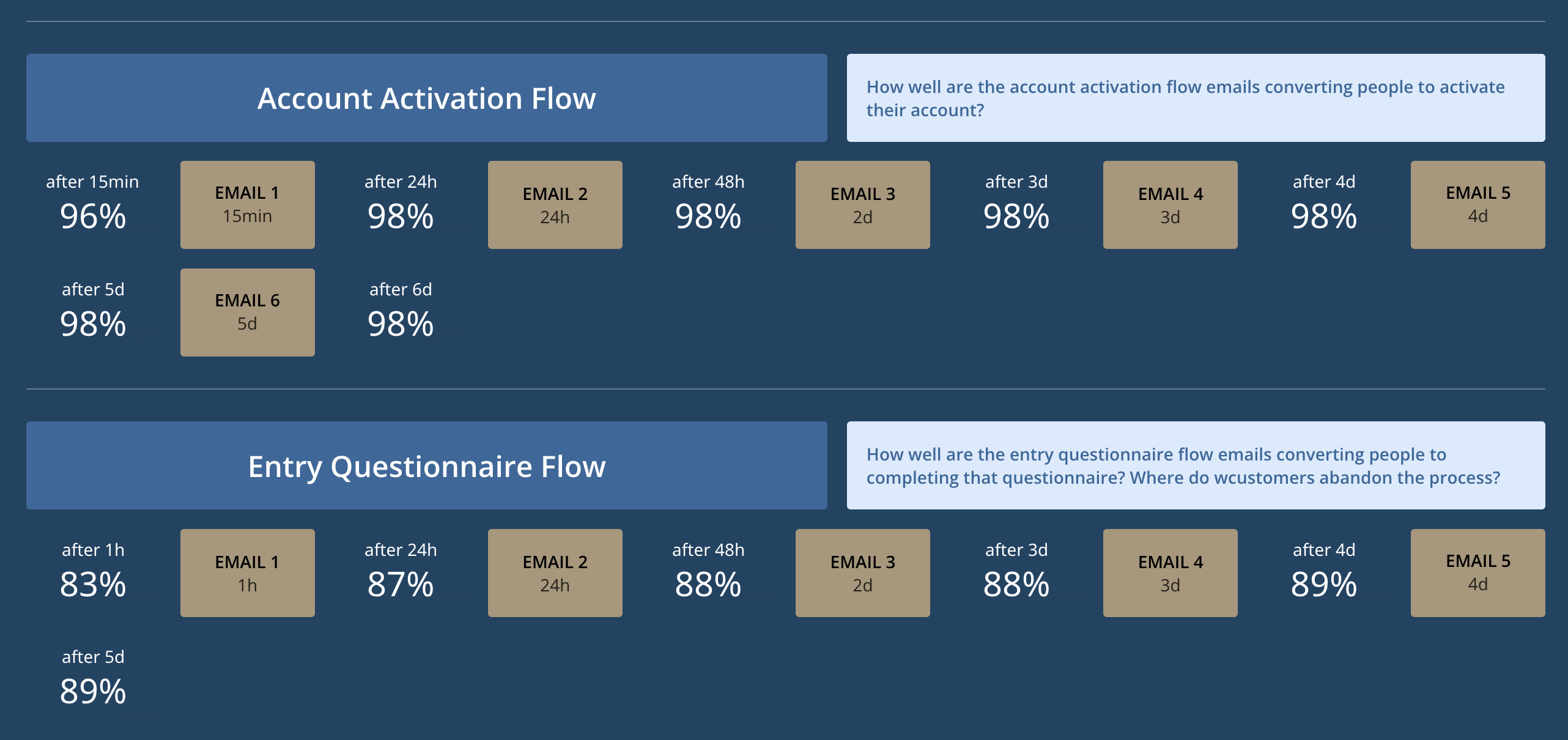Click the account activation question description box
The width and height of the screenshot is (1568, 740).
click(1195, 98)
